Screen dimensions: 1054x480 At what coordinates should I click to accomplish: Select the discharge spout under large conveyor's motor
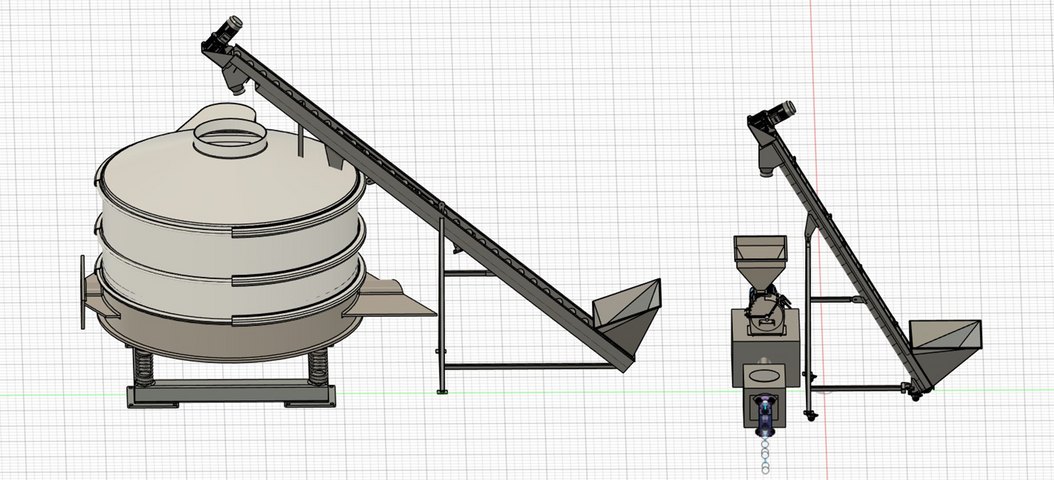(x=237, y=77)
